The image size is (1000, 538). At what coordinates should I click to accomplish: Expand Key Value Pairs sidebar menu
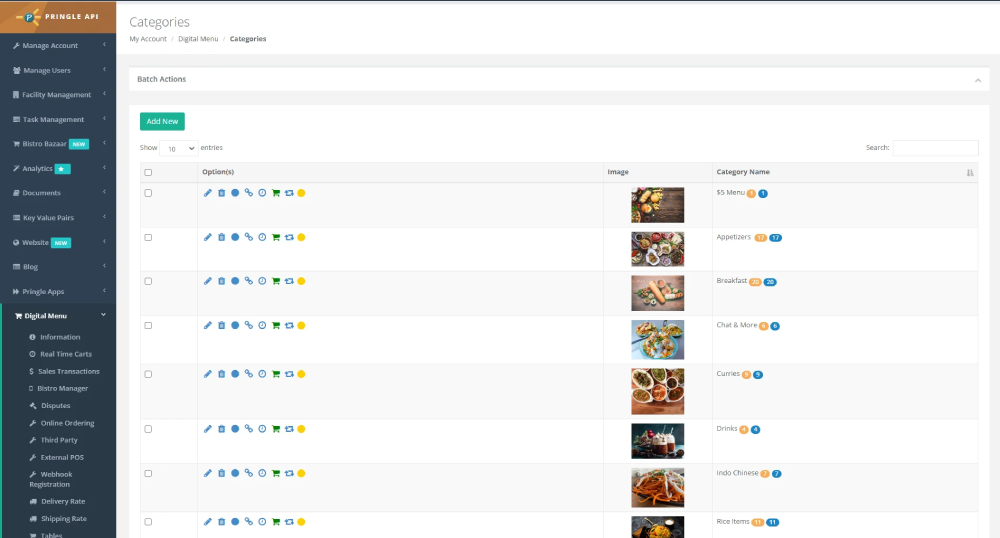[58, 217]
